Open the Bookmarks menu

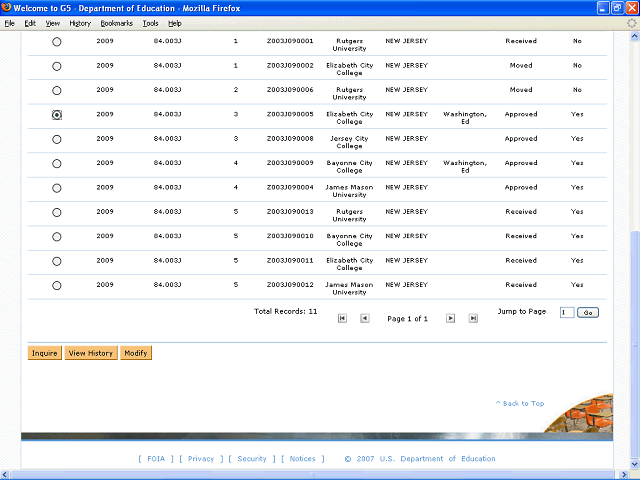point(116,23)
